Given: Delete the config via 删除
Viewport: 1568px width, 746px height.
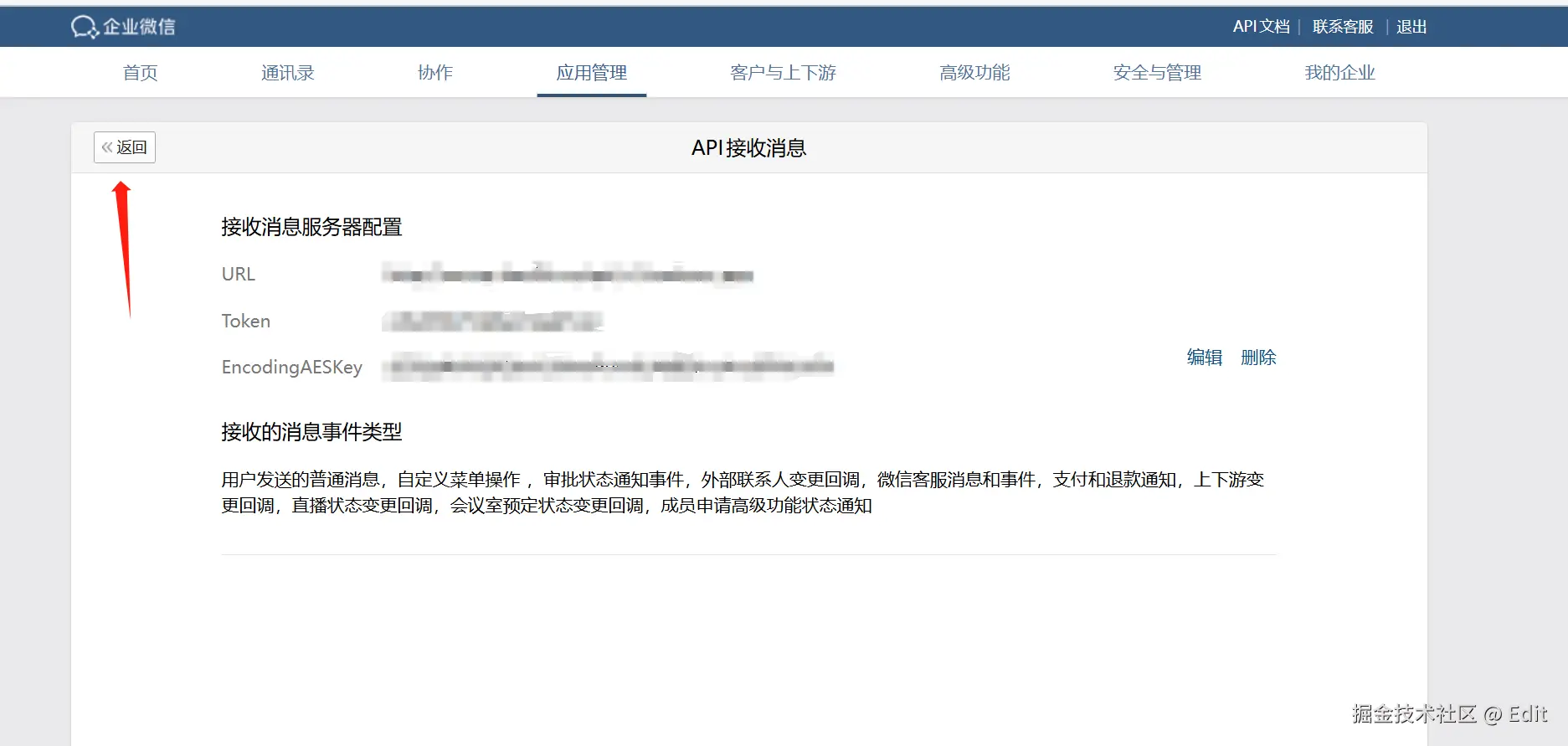Looking at the screenshot, I should click(x=1258, y=358).
